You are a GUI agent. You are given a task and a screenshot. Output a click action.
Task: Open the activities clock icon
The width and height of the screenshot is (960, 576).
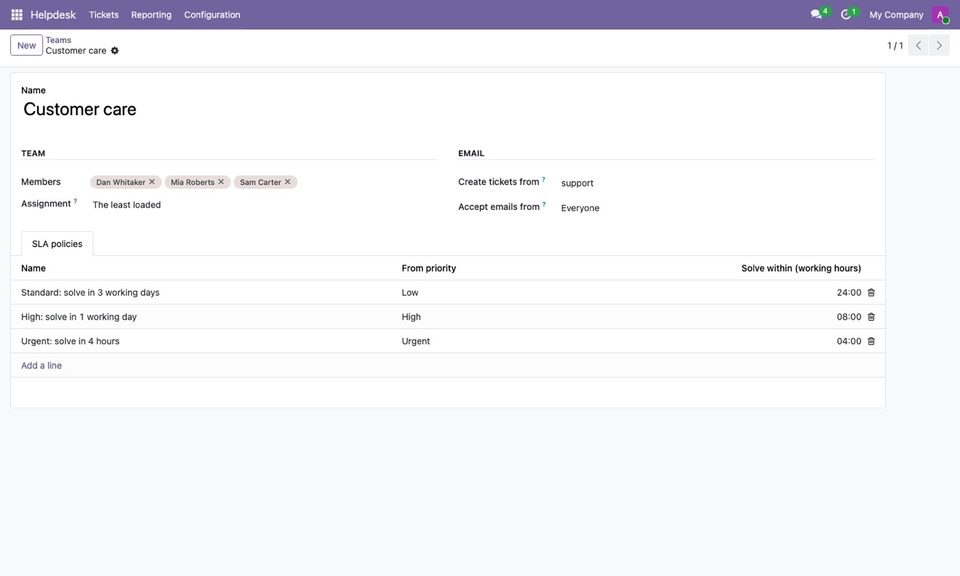(x=846, y=14)
